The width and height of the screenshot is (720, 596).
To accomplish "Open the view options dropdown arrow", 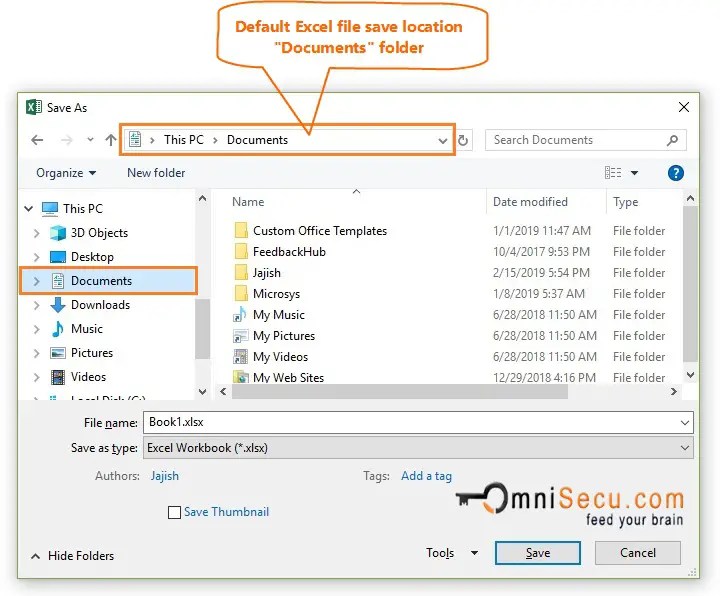I will (x=635, y=173).
